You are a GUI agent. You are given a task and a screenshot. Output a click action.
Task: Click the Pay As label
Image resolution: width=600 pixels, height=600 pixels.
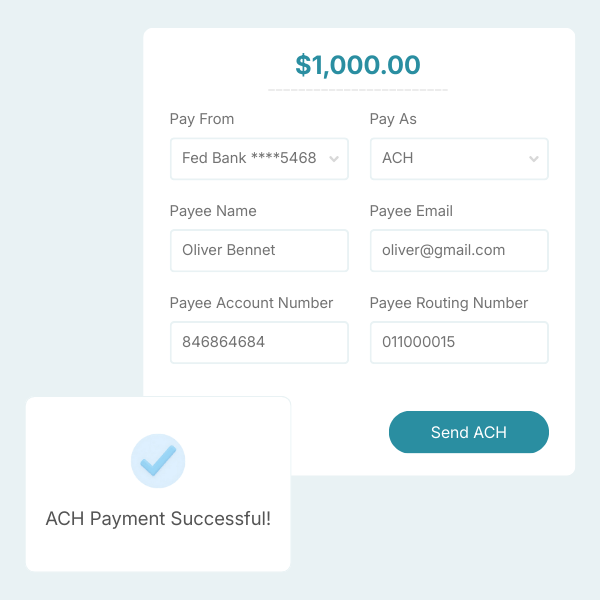pyautogui.click(x=393, y=119)
